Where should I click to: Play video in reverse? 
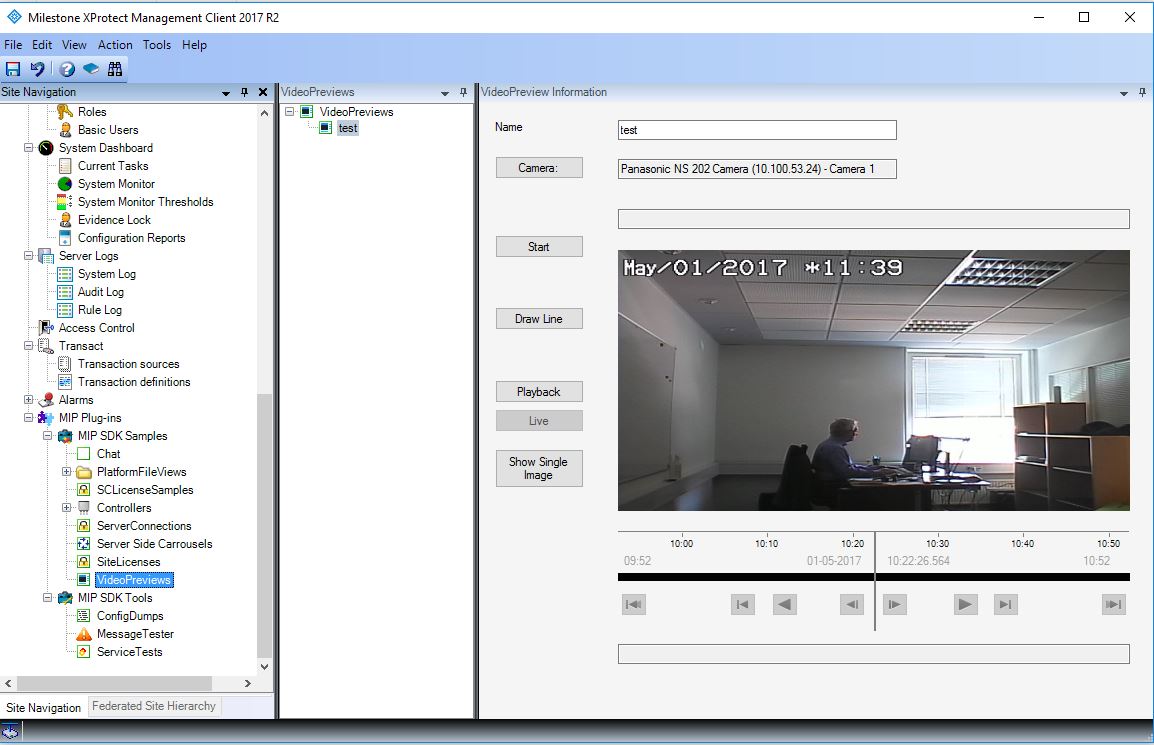pos(785,605)
